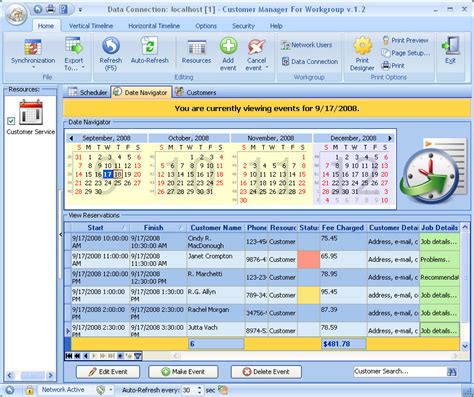Select the Customer Service calendar icon

tap(31, 112)
